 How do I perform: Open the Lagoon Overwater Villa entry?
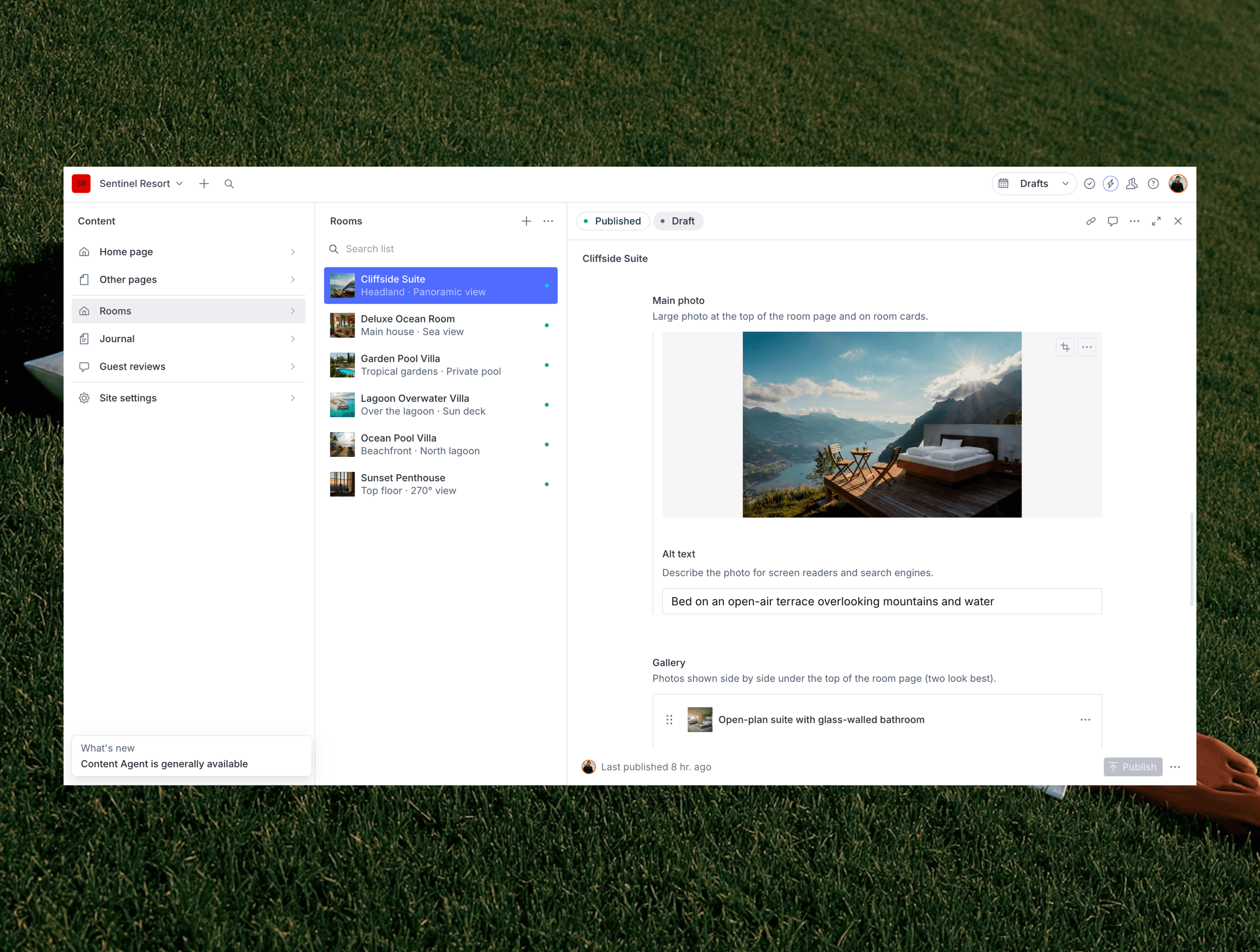[x=441, y=405]
